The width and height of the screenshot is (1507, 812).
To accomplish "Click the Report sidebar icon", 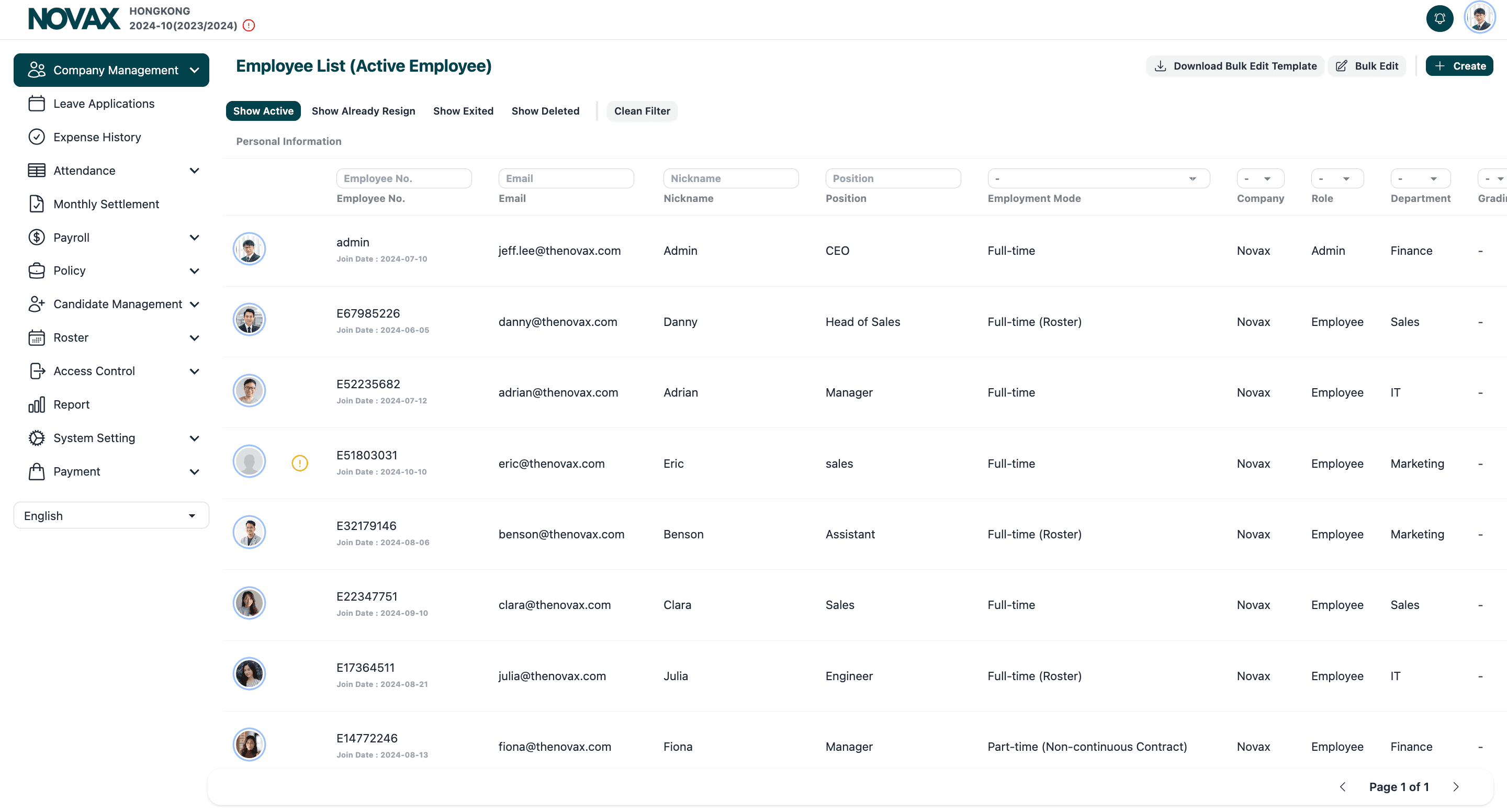I will pyautogui.click(x=36, y=405).
